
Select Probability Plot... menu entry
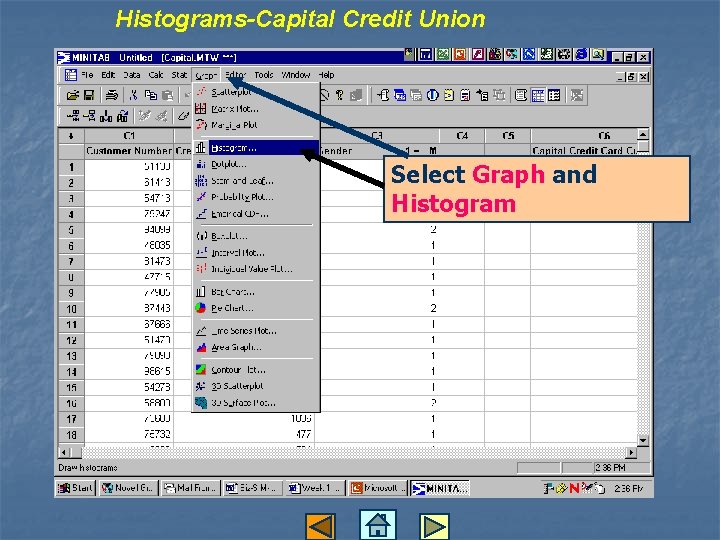click(256, 197)
